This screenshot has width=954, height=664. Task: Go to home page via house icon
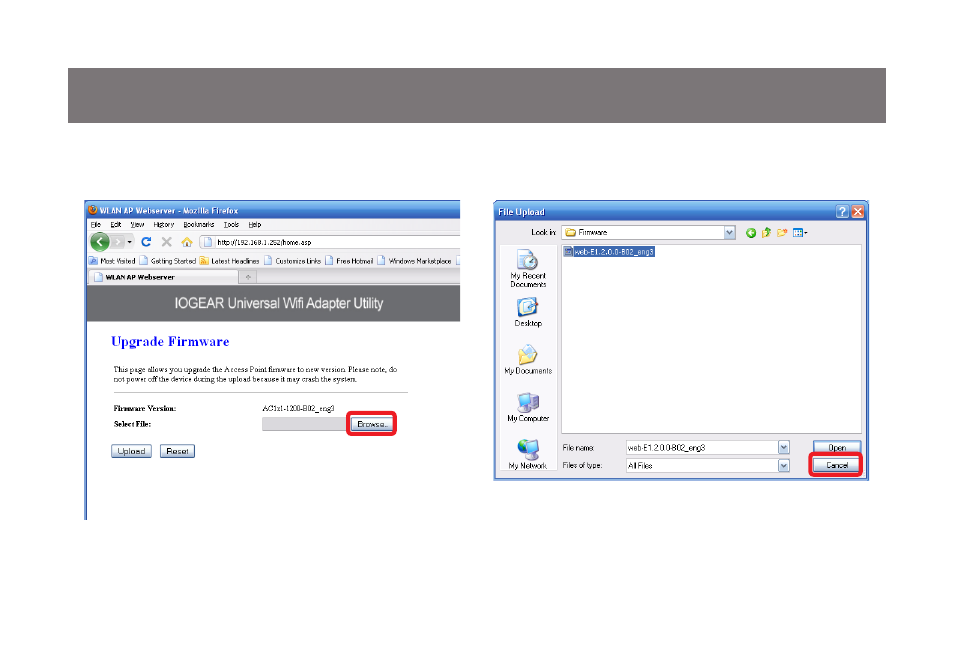point(187,242)
